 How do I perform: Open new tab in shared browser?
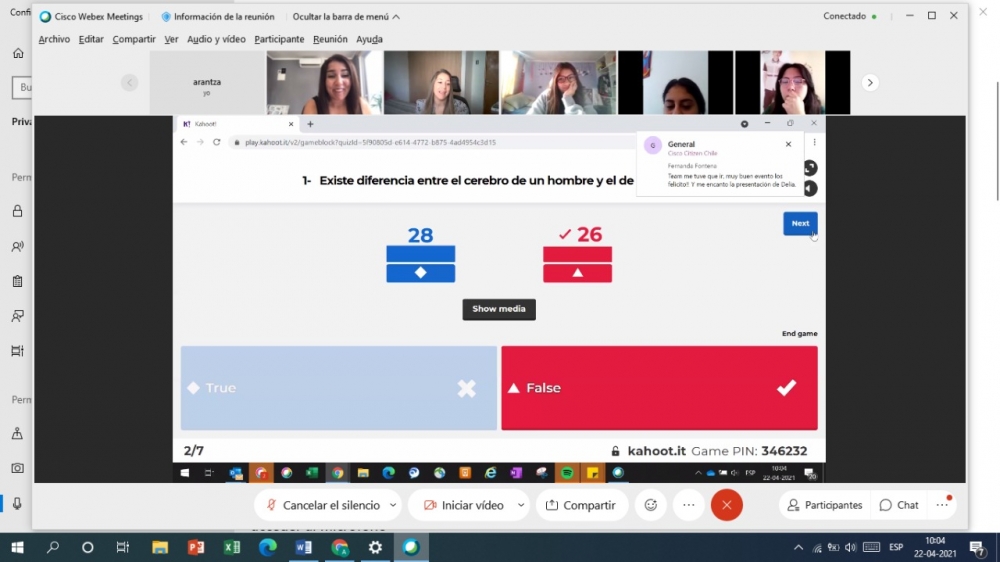[x=311, y=124]
